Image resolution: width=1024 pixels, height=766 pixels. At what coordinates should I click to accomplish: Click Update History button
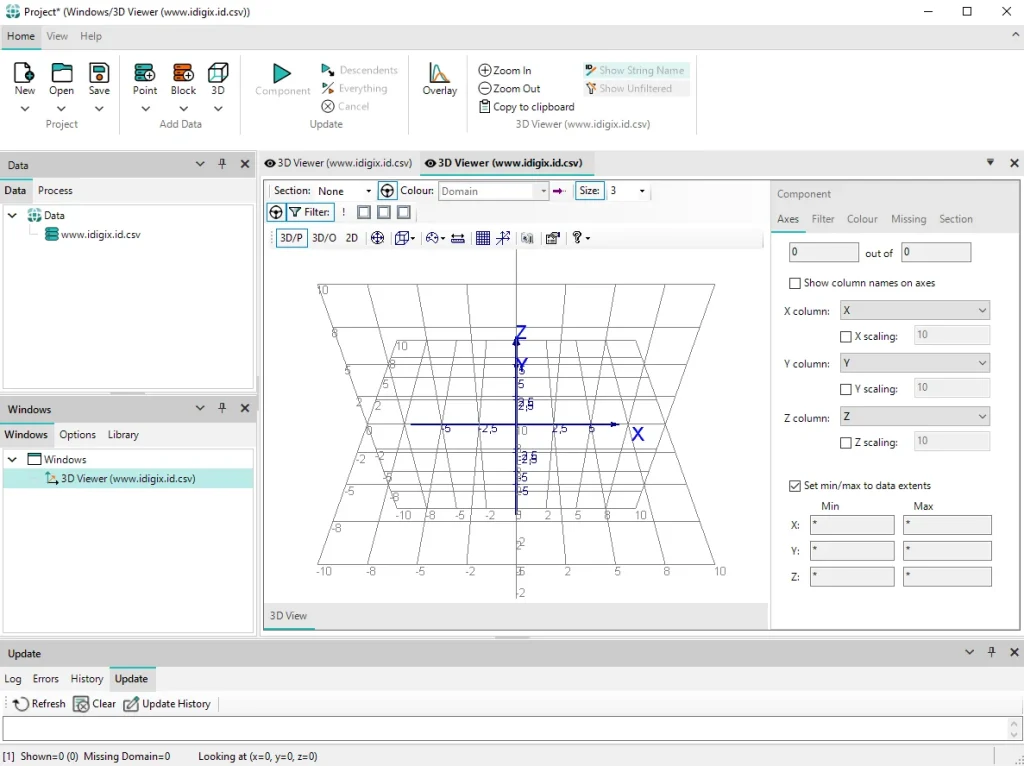[x=167, y=703]
